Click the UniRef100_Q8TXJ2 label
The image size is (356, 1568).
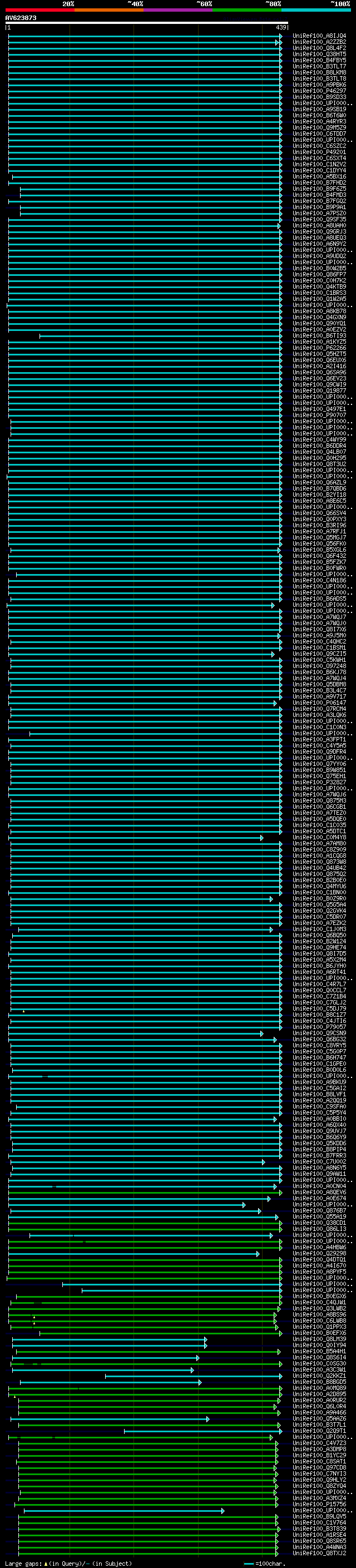(x=319, y=1554)
